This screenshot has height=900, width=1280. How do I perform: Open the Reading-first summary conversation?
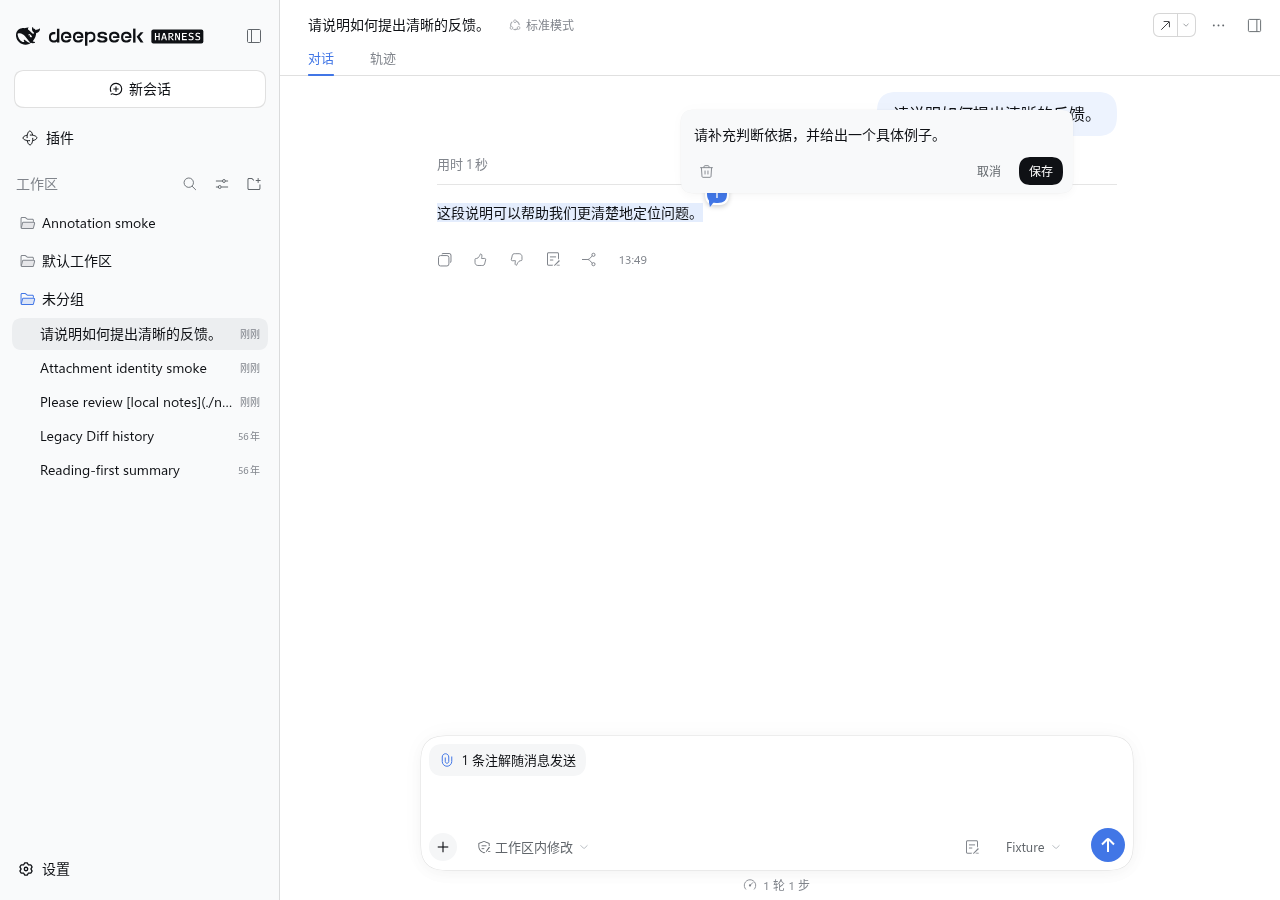click(140, 470)
